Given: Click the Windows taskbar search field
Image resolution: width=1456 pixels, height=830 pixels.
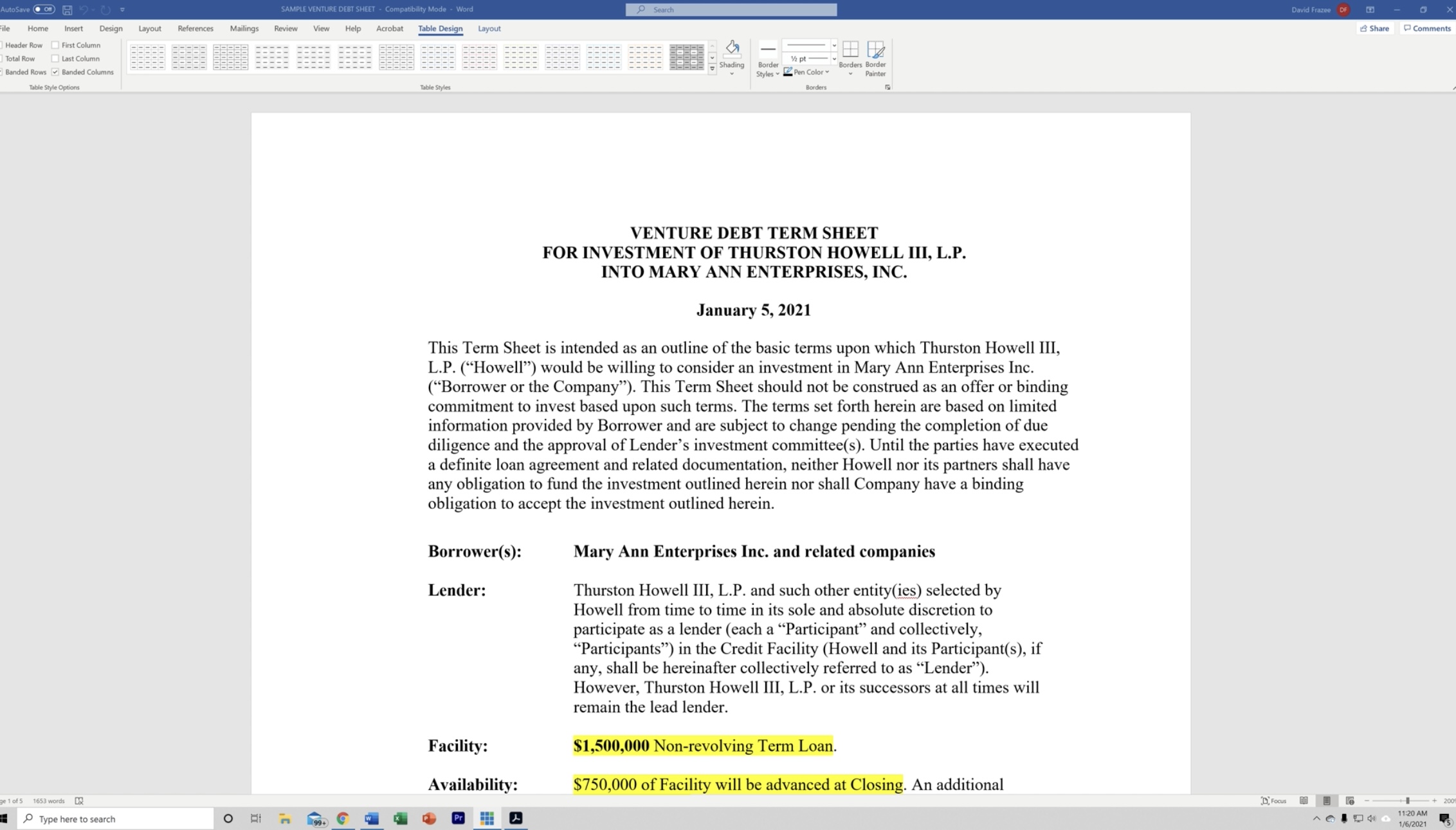Looking at the screenshot, I should 116,818.
